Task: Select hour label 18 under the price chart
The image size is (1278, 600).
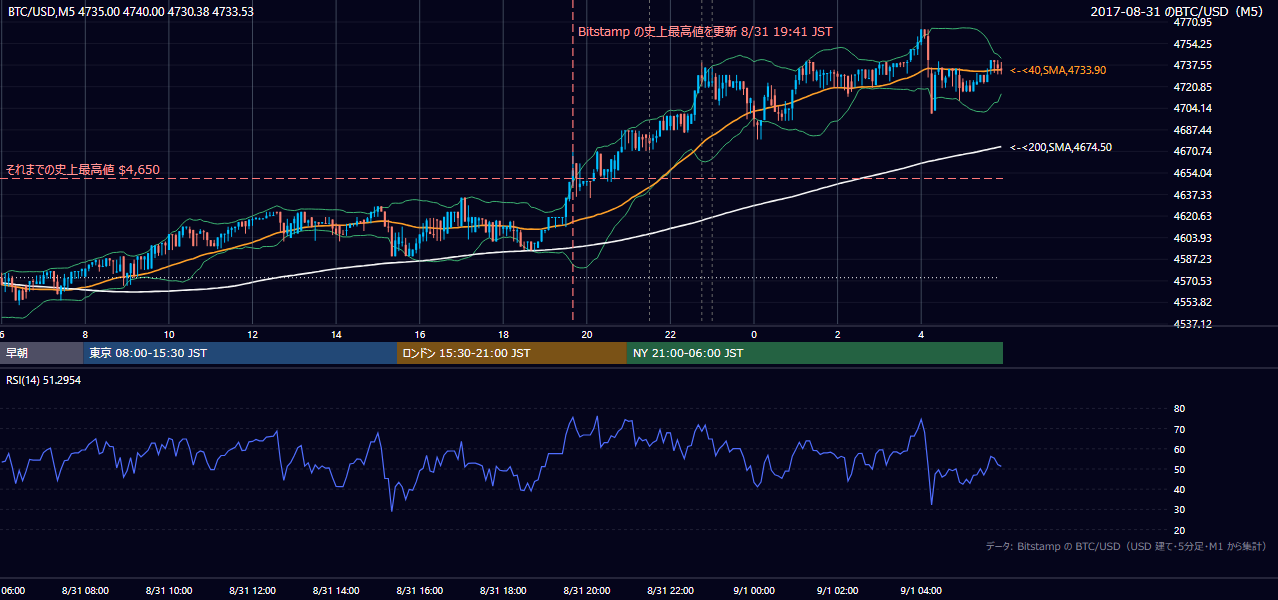Action: point(503,334)
